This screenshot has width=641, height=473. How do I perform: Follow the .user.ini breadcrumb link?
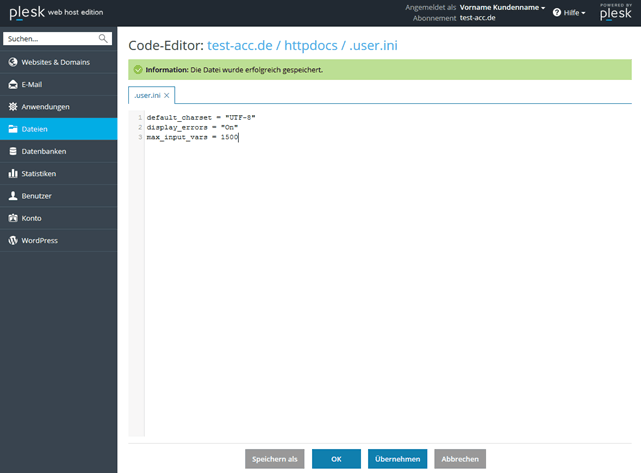374,45
